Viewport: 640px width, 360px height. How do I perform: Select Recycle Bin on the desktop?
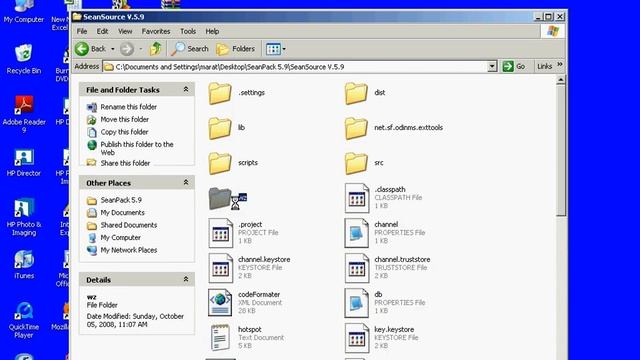click(24, 60)
